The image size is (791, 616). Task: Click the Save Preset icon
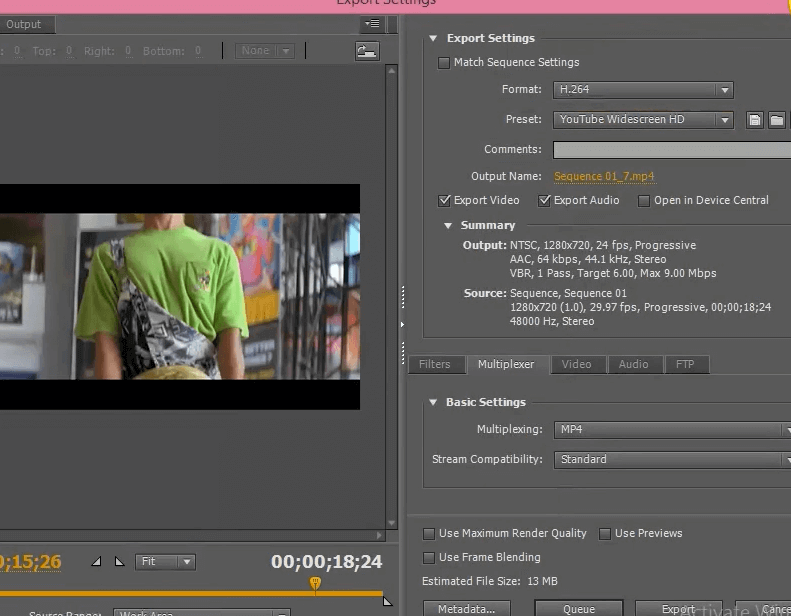(755, 120)
